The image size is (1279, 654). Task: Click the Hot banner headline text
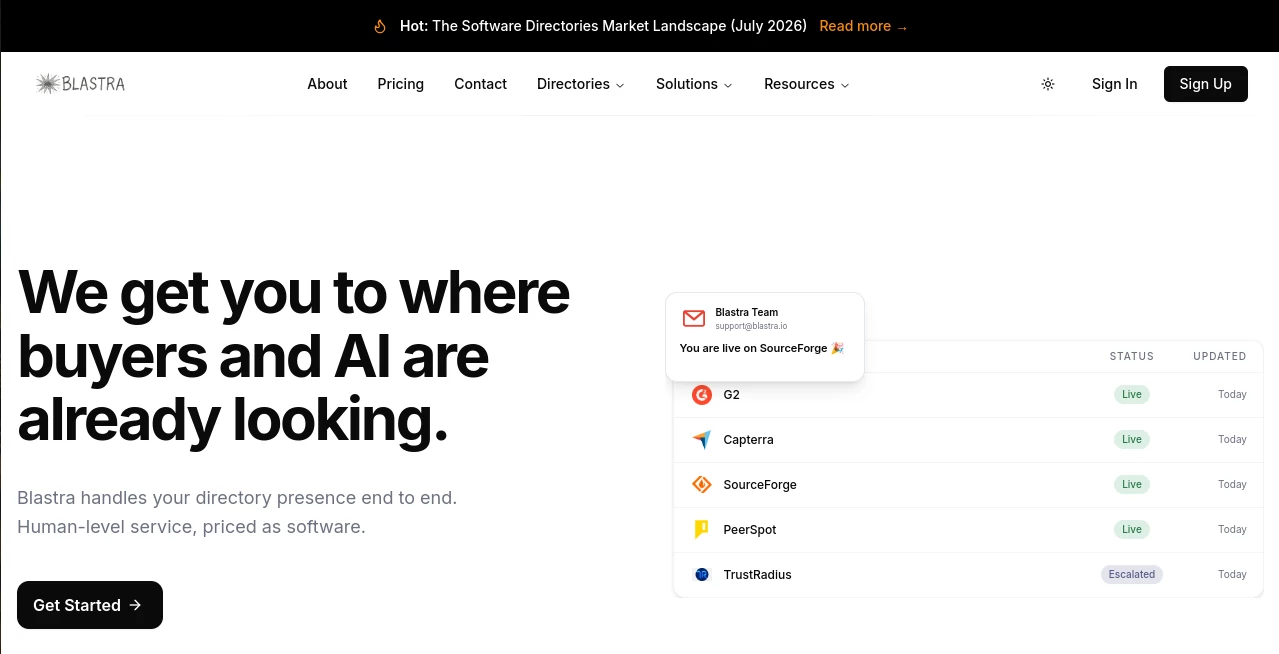click(x=603, y=27)
